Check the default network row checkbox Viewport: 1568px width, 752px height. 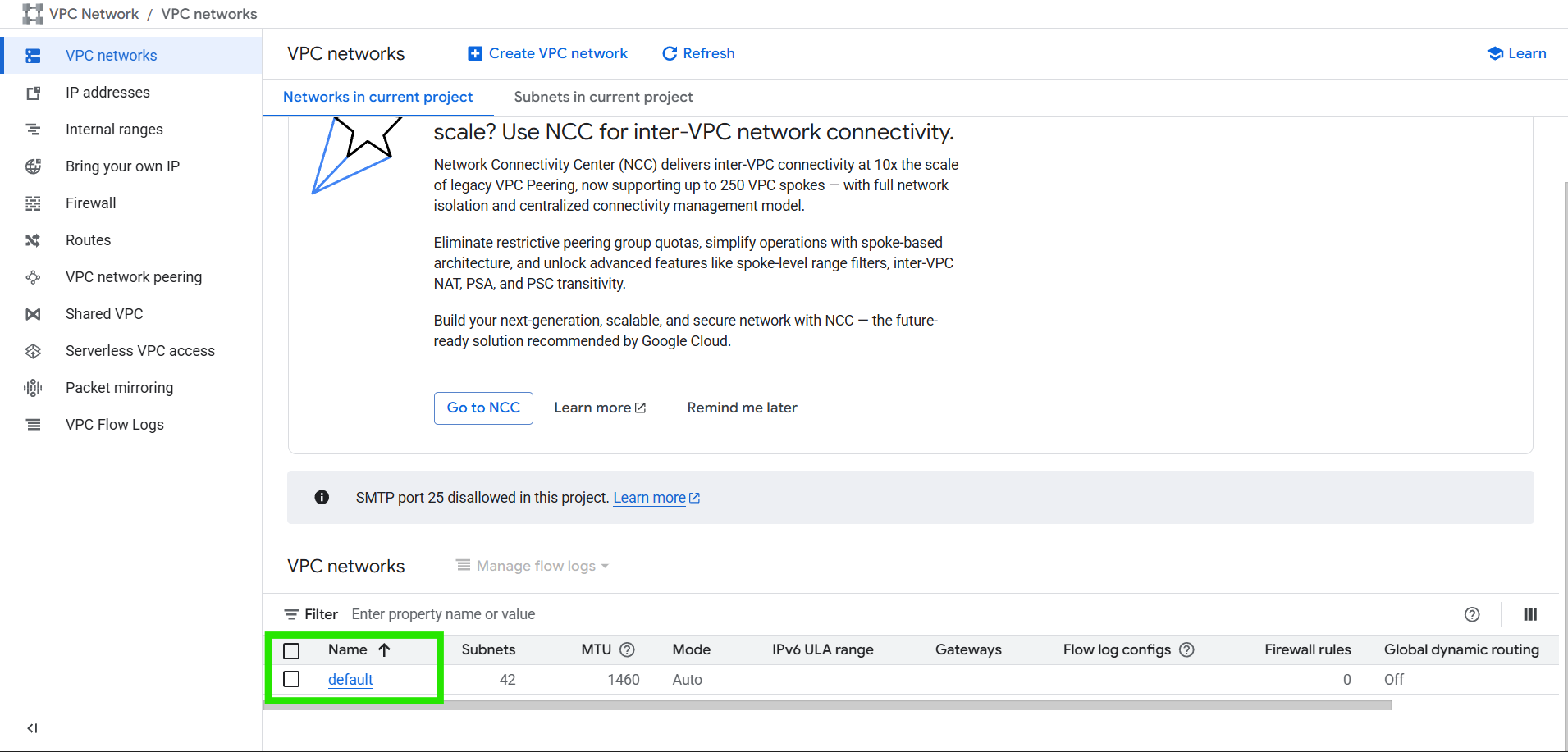pos(291,679)
